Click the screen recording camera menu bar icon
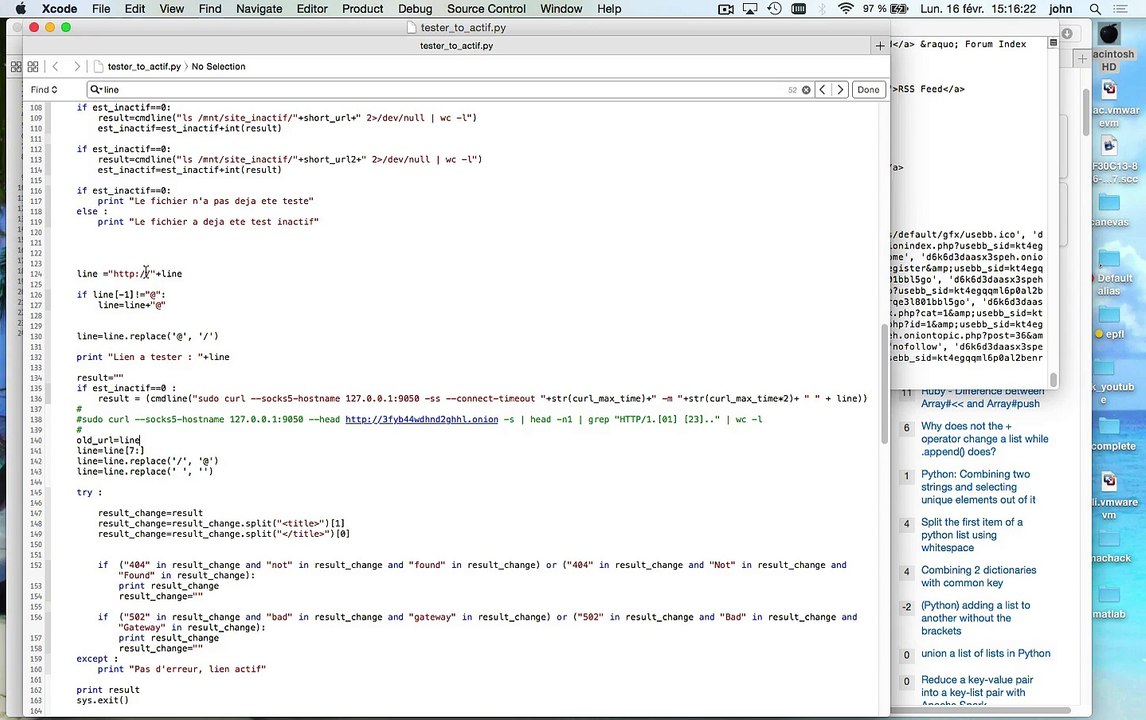The image size is (1146, 720). tap(726, 9)
